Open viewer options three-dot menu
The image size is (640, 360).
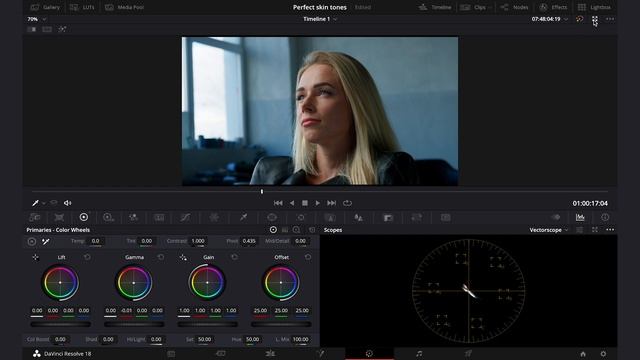click(x=610, y=19)
